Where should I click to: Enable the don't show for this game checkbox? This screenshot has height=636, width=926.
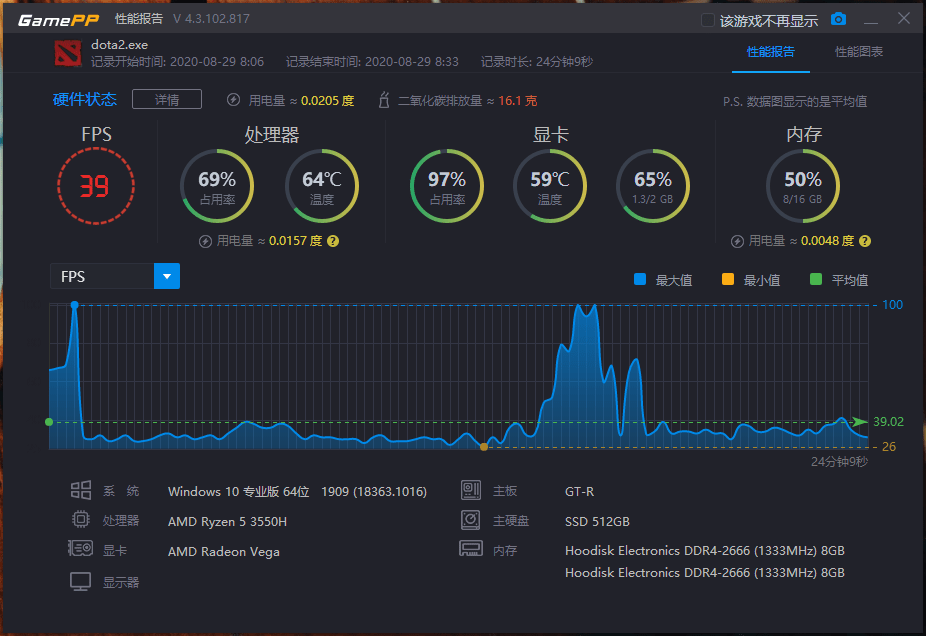pos(707,21)
